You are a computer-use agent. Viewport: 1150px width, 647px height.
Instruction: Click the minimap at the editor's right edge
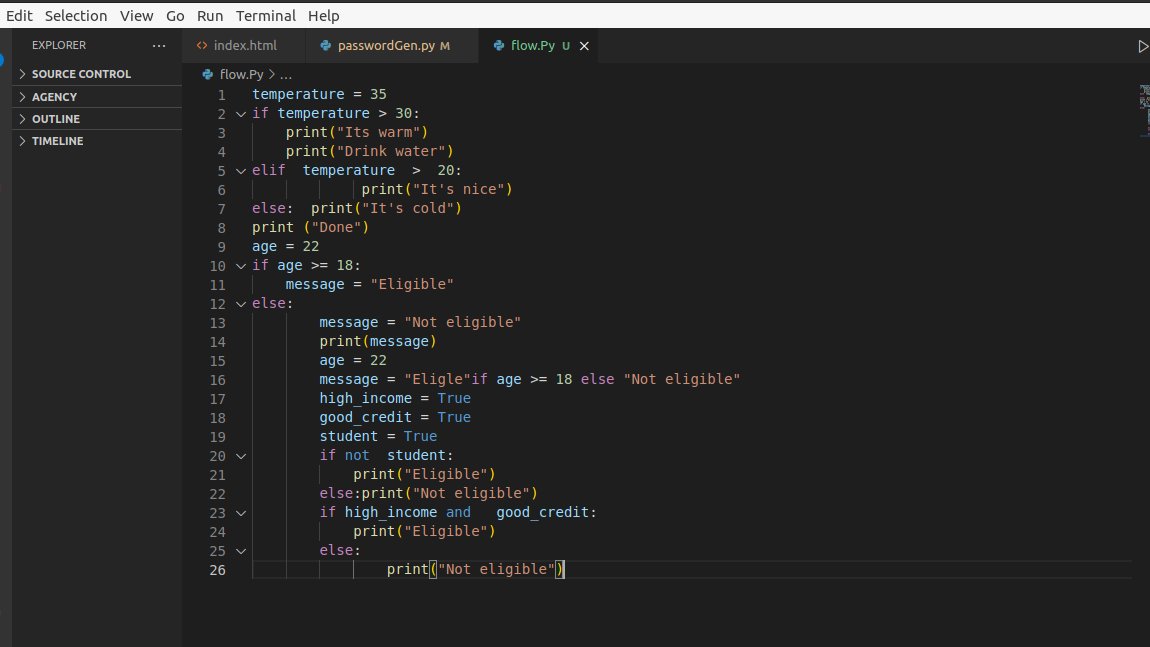pos(1144,110)
